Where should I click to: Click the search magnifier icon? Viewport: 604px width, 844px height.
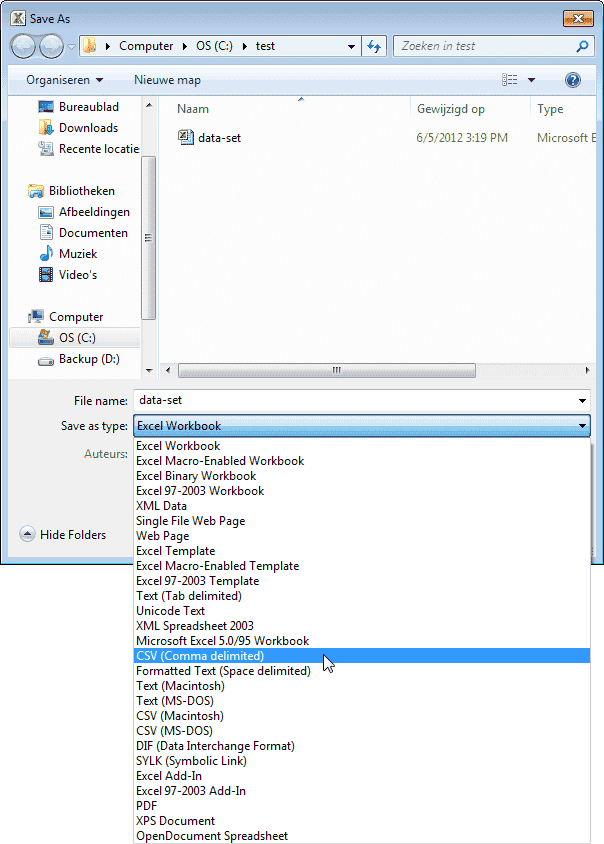click(x=582, y=46)
